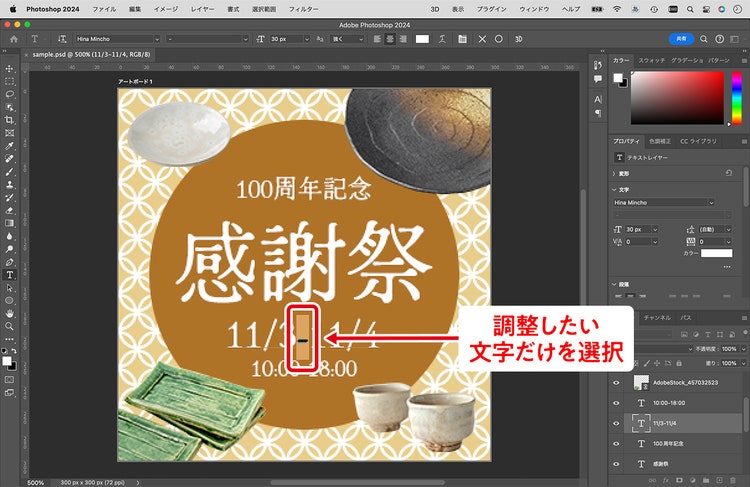
Task: Open font style dropdown in options bar
Action: click(245, 39)
